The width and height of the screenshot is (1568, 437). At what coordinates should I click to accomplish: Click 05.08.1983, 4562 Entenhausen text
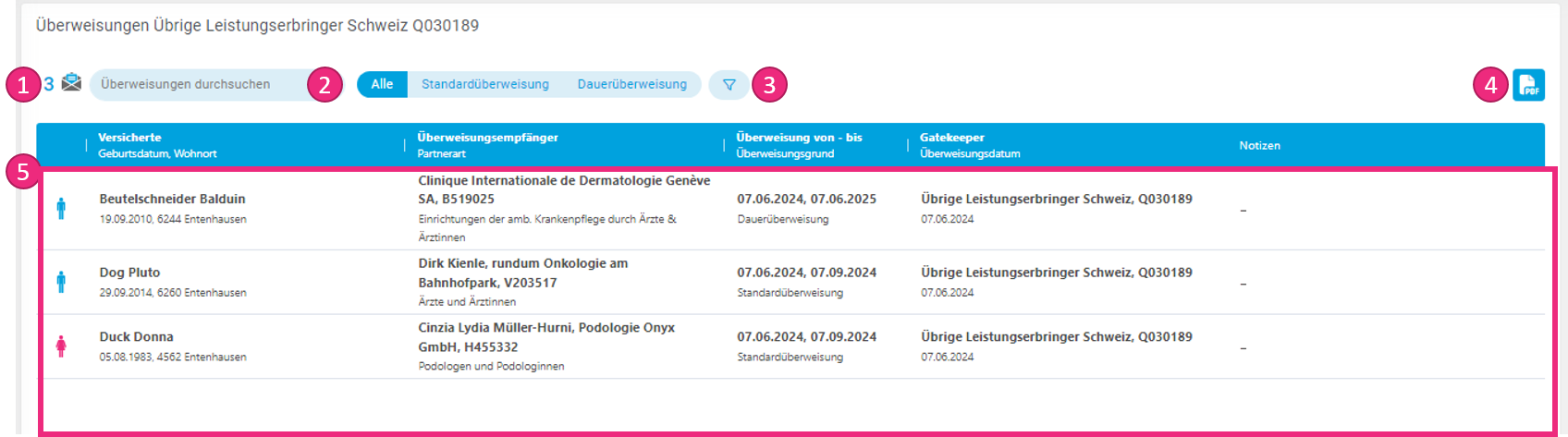point(173,357)
